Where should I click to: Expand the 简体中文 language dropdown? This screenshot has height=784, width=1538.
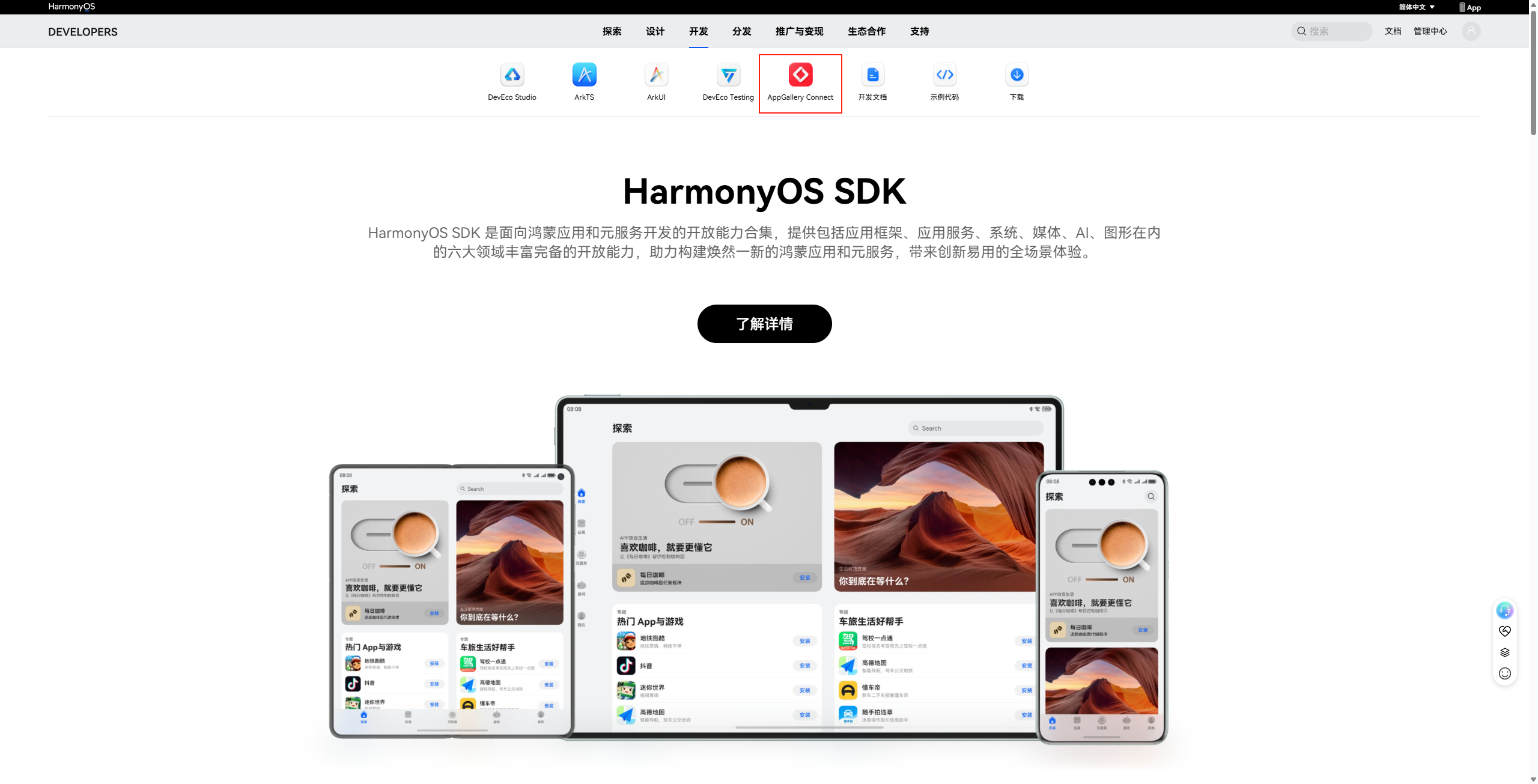click(x=1416, y=7)
